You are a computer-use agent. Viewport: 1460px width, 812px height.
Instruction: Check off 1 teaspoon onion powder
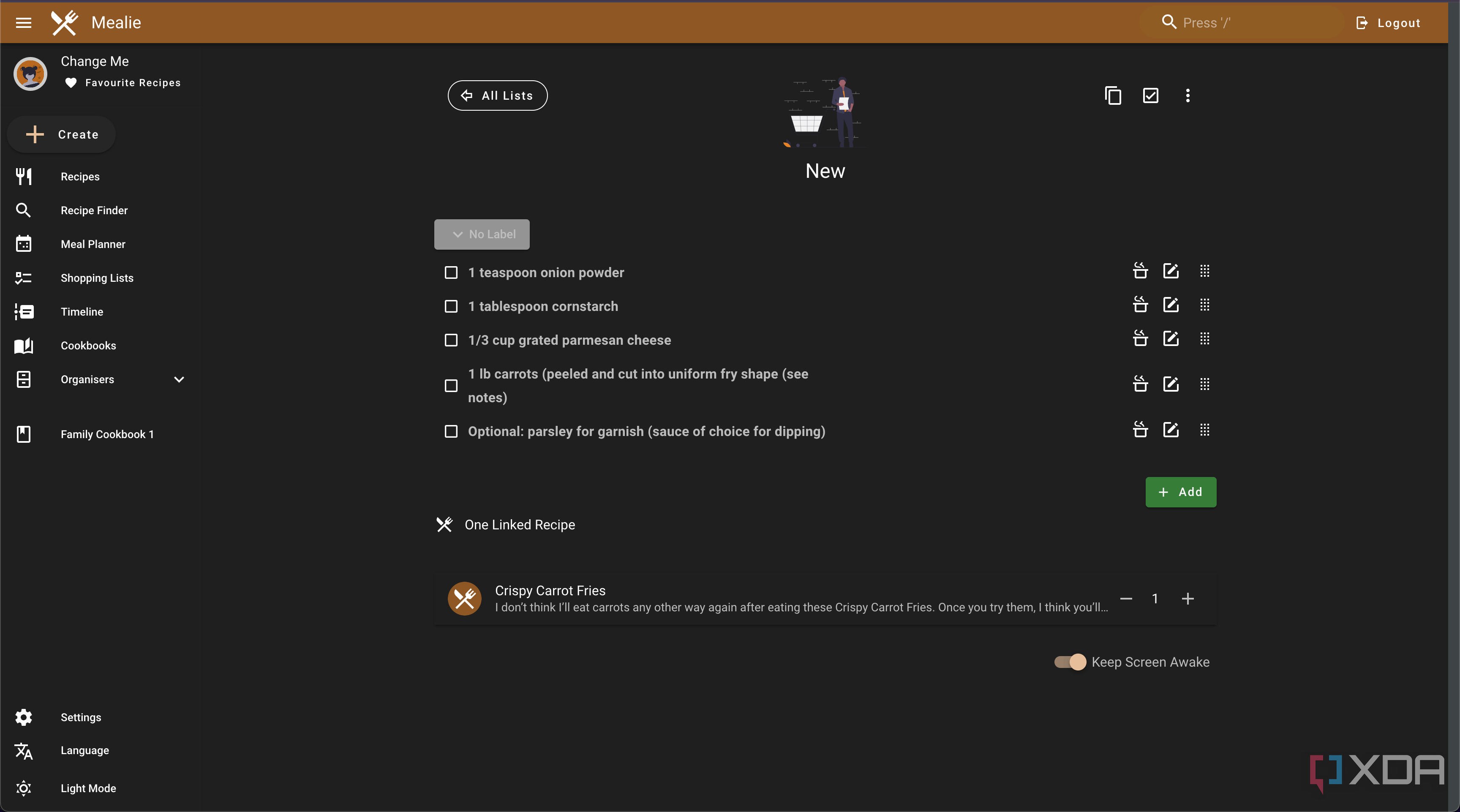click(x=451, y=272)
